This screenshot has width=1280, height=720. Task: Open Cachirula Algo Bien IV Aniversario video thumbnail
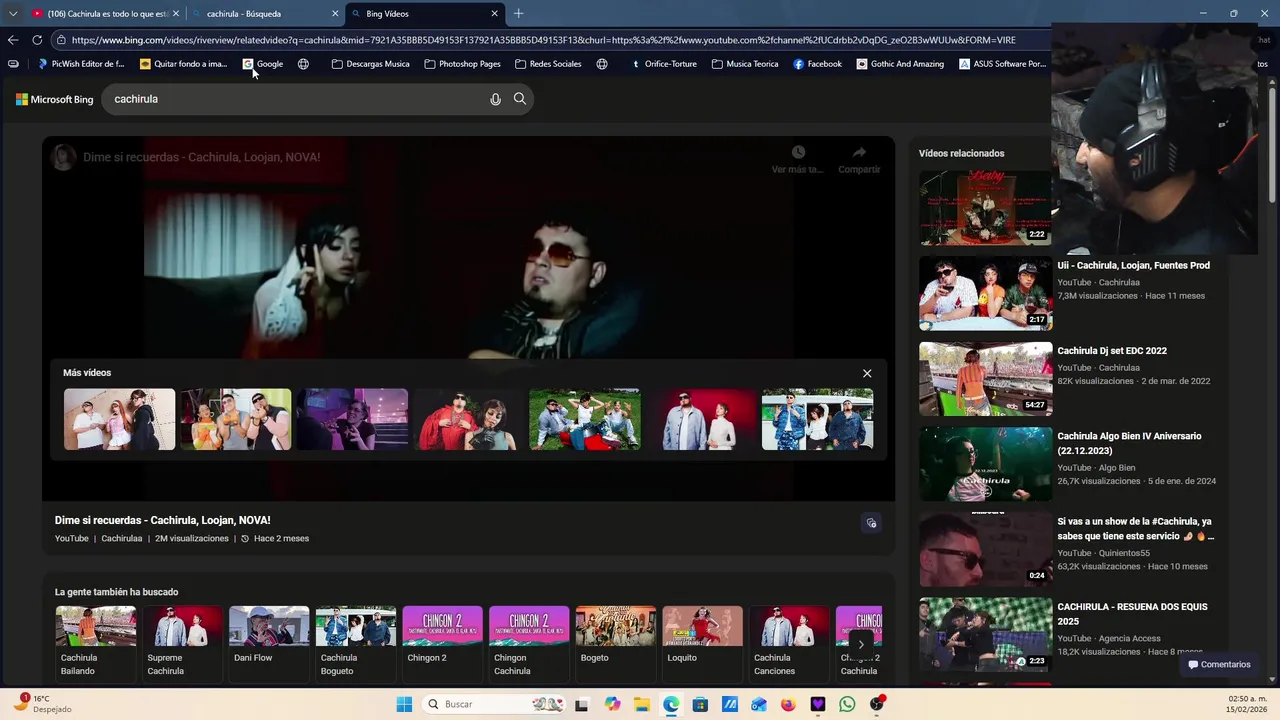coord(985,464)
